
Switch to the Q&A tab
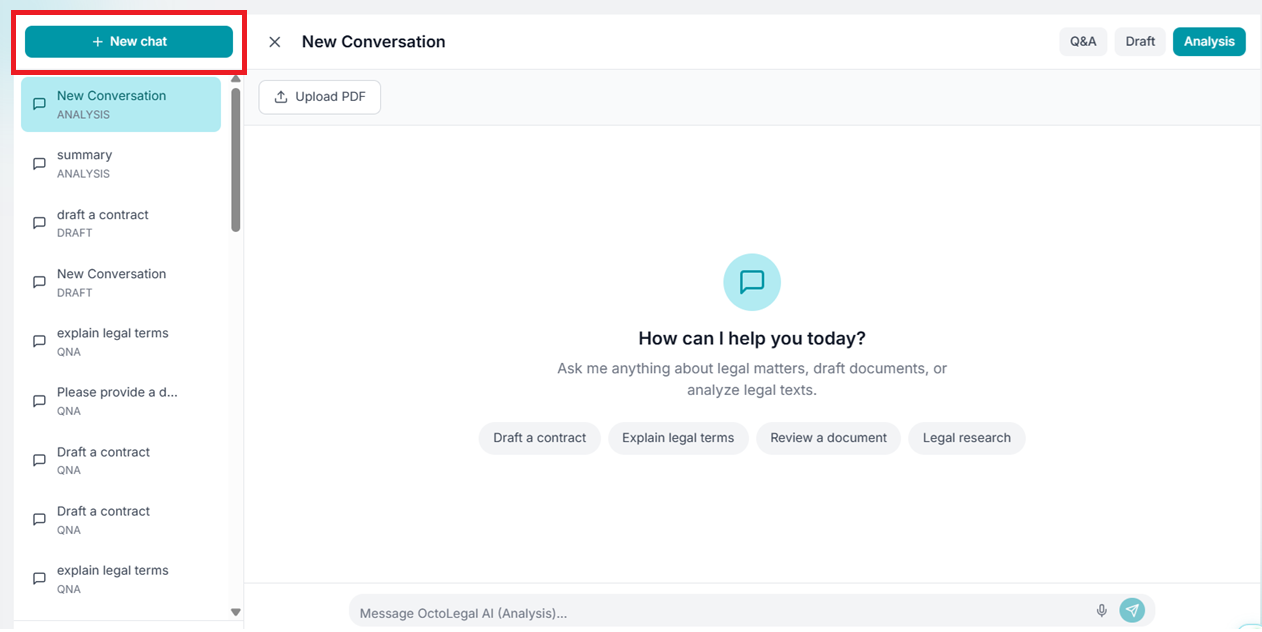click(x=1083, y=41)
